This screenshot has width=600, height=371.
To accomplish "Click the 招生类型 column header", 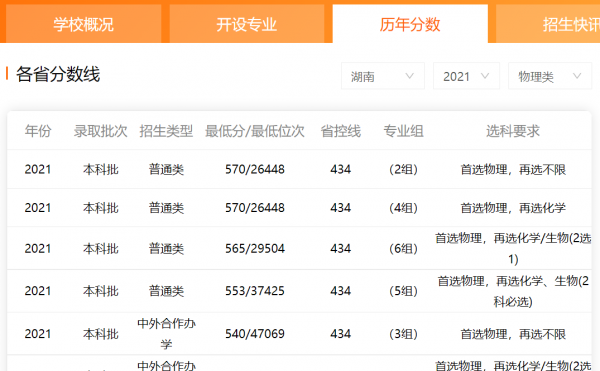I will (166, 131).
